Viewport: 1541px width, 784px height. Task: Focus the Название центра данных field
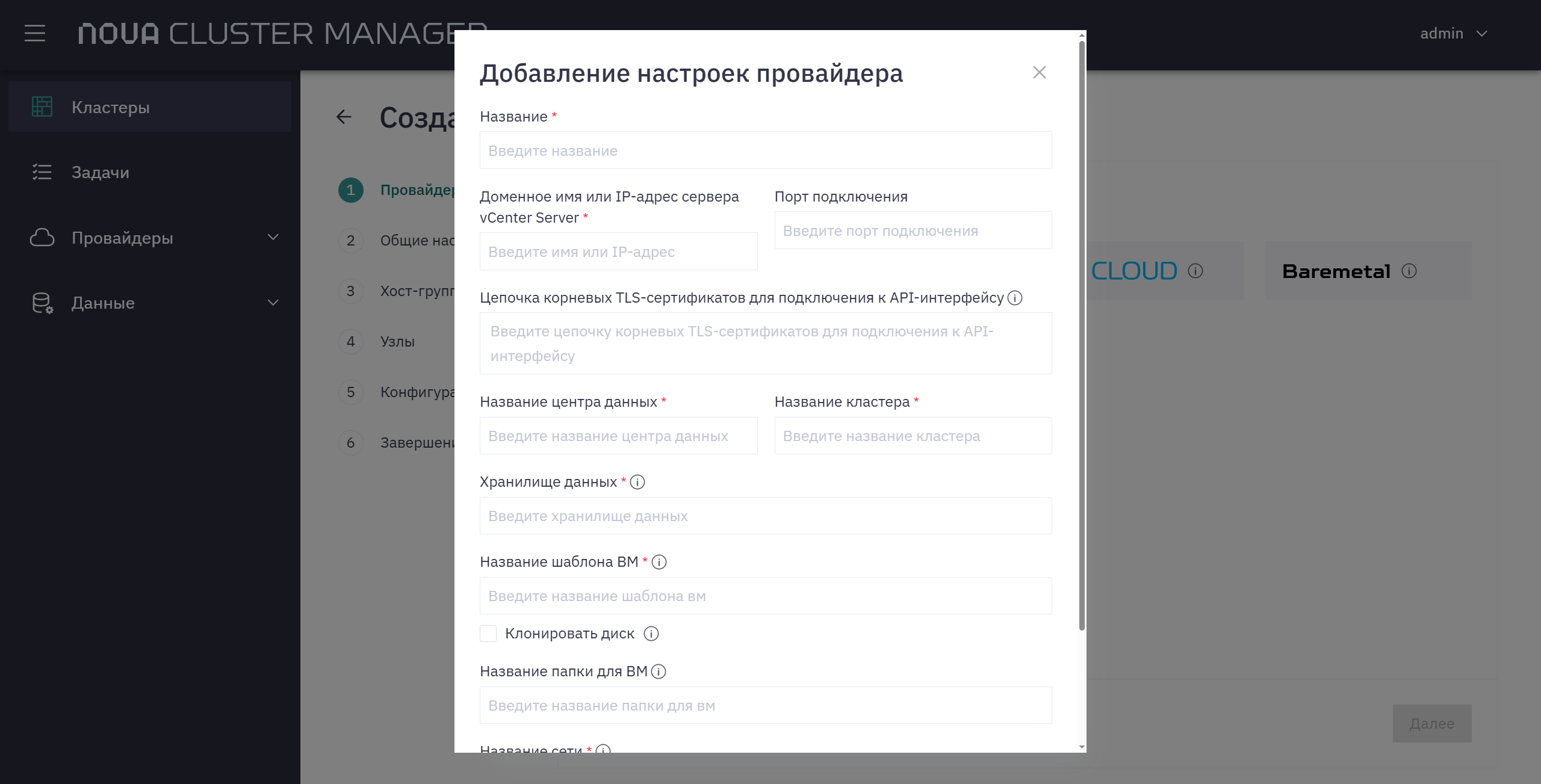618,436
